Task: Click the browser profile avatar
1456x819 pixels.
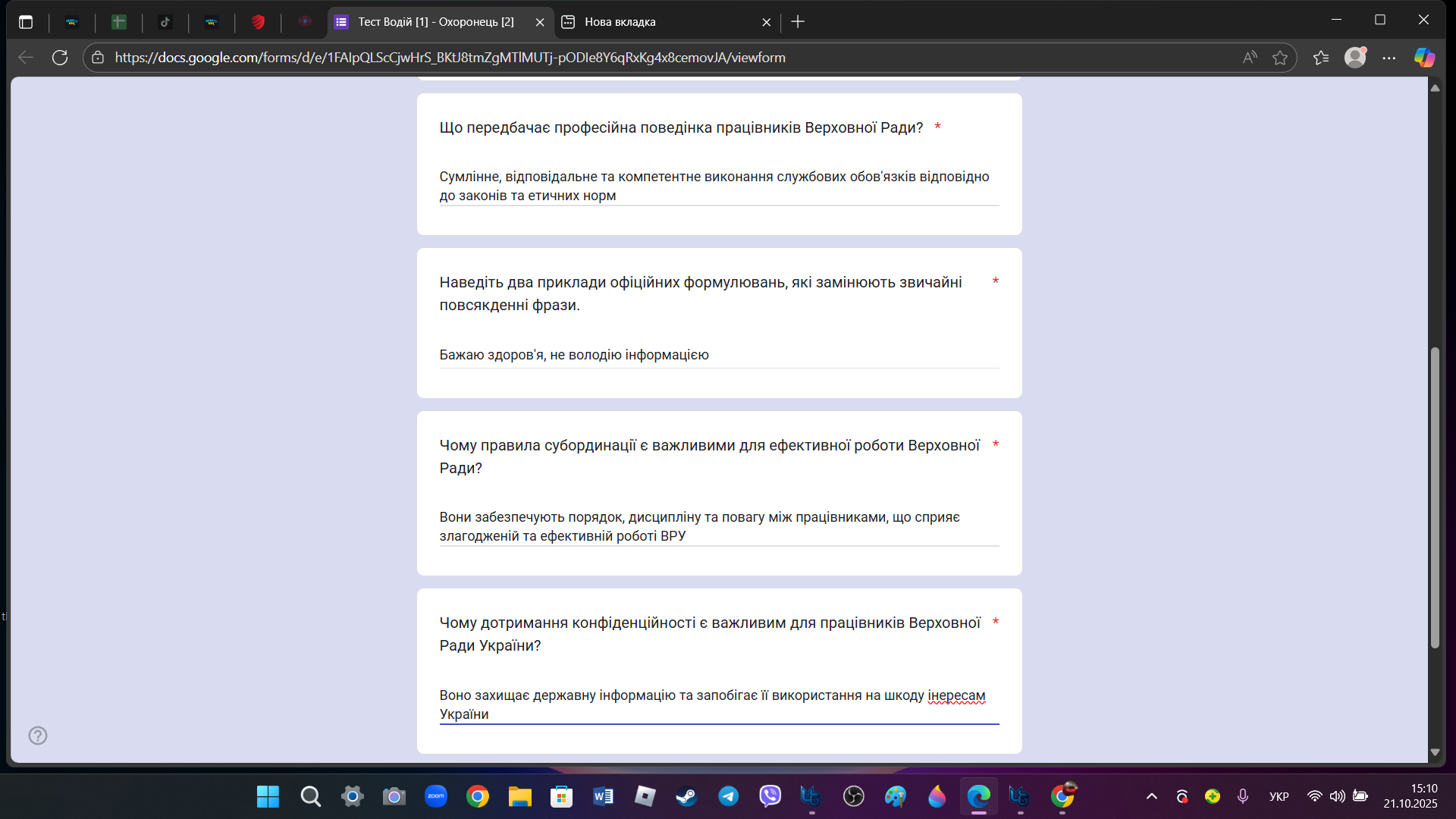Action: (1355, 58)
